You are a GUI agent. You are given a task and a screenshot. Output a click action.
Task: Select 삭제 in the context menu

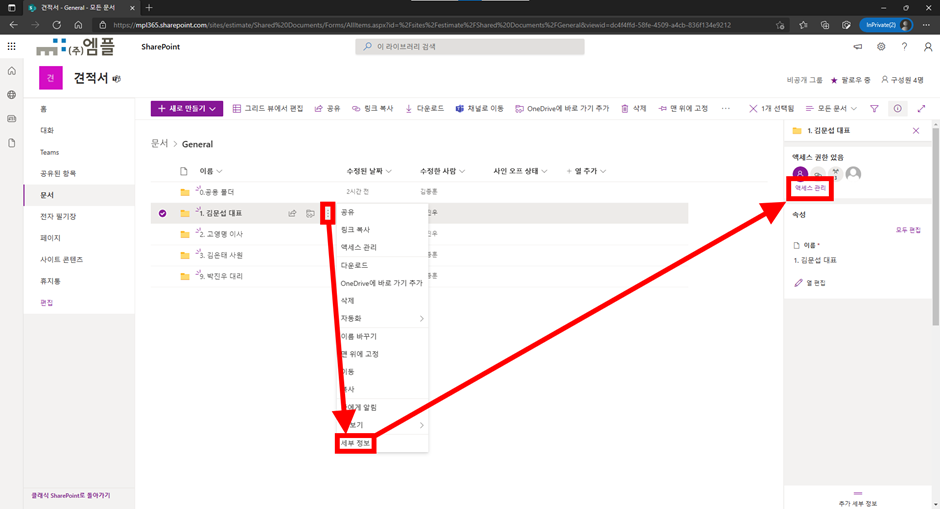(x=382, y=300)
